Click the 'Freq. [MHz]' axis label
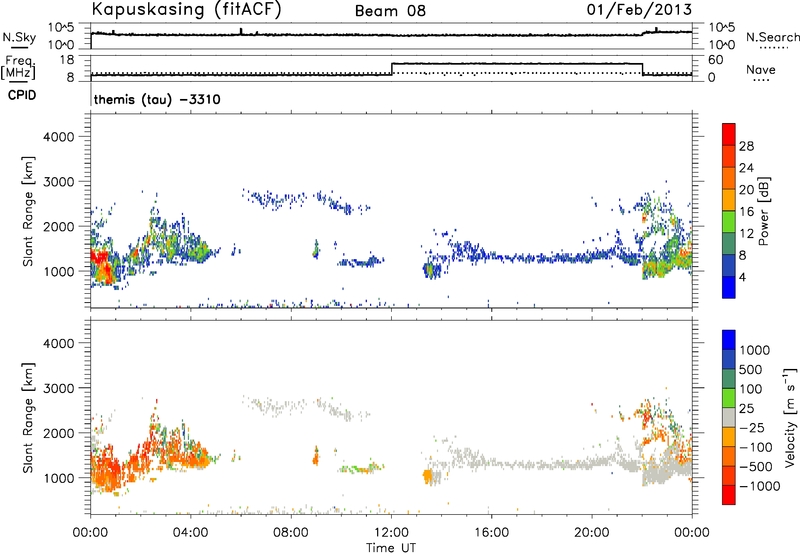This screenshot has height=554, width=800. (18, 68)
